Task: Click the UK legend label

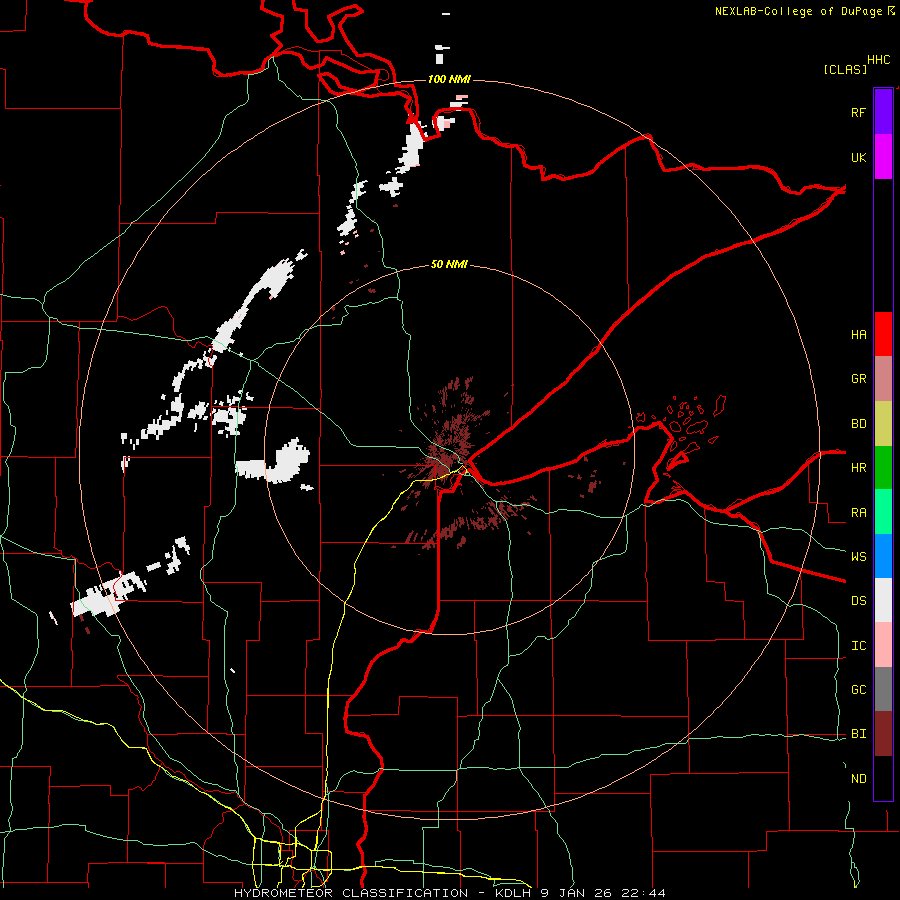Action: coord(858,157)
